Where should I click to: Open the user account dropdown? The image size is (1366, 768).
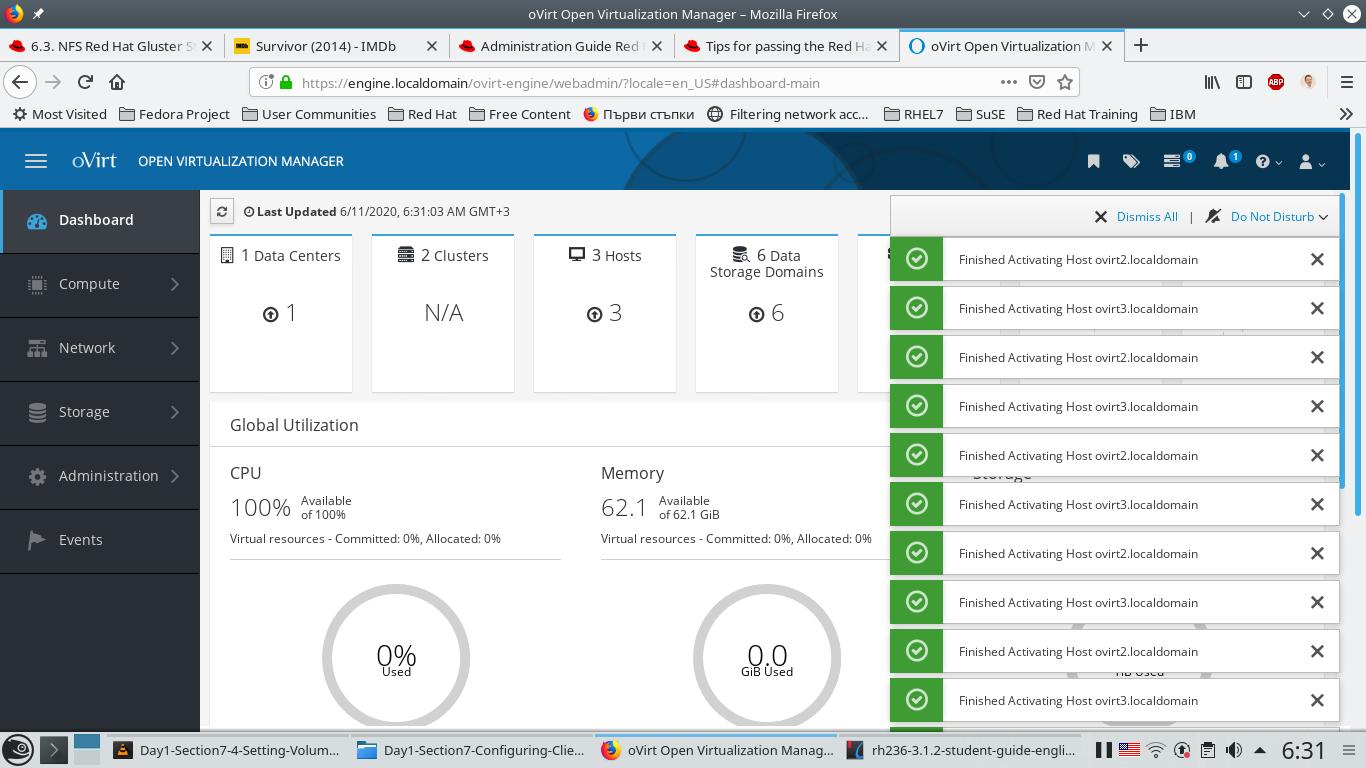coord(1310,161)
